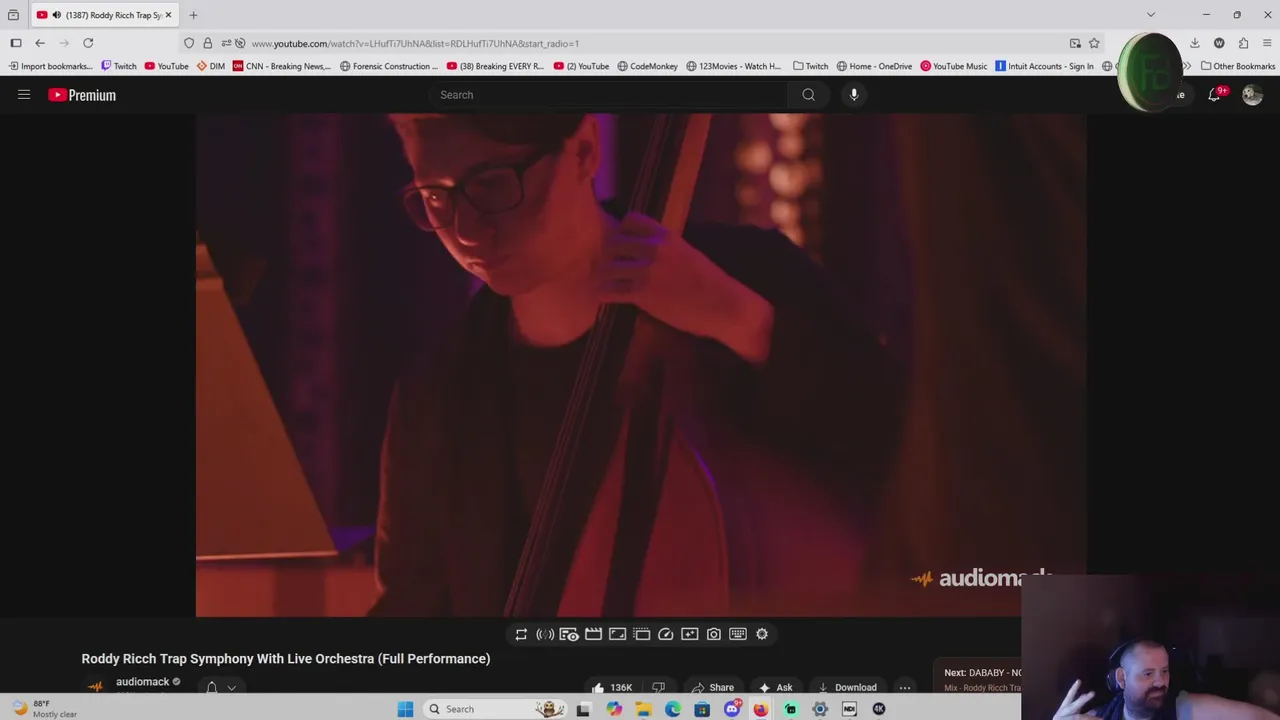The height and width of the screenshot is (720, 1280).
Task: Open audiomack channel avatar
Action: [95, 687]
